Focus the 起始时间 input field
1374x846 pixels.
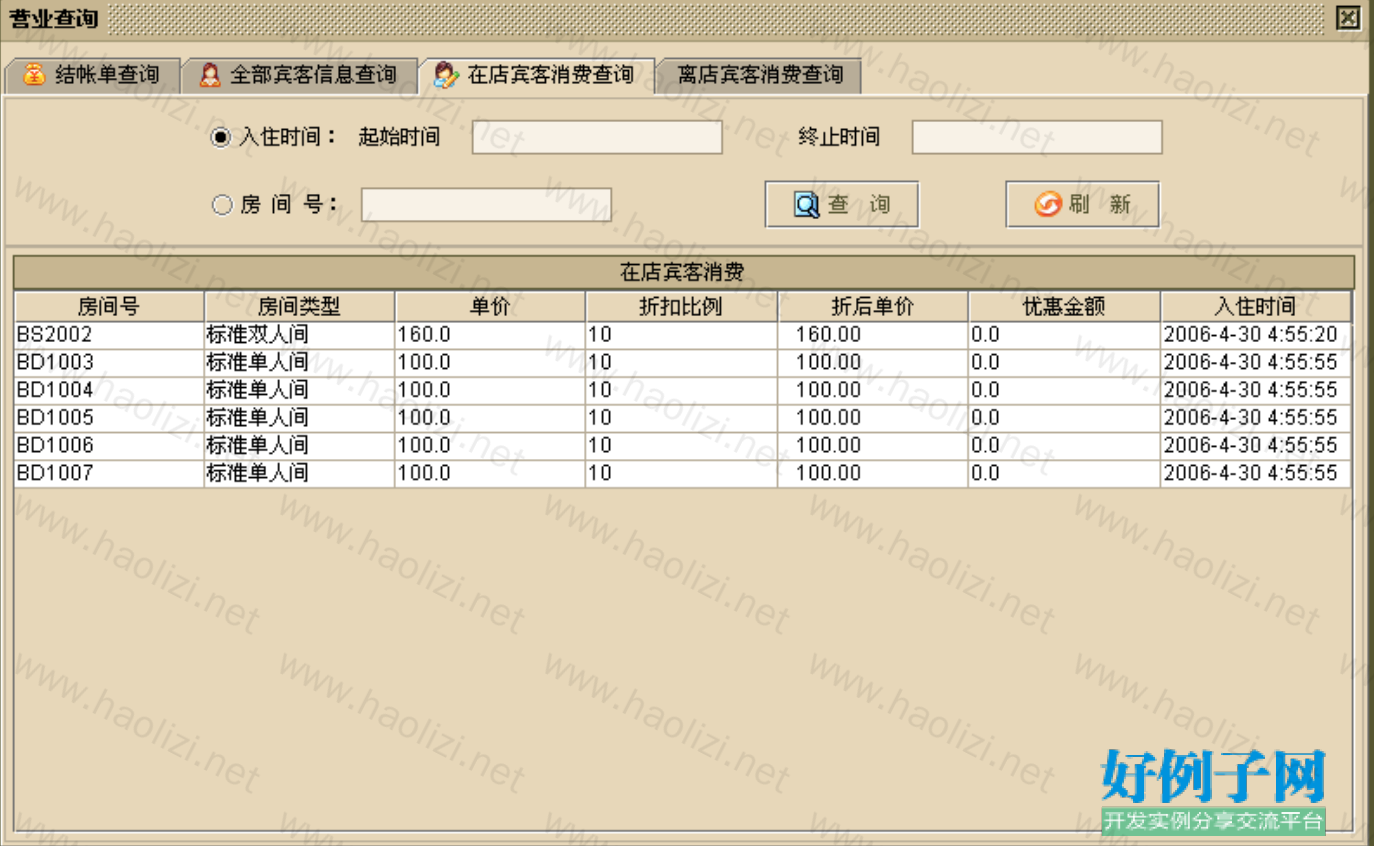click(x=597, y=138)
